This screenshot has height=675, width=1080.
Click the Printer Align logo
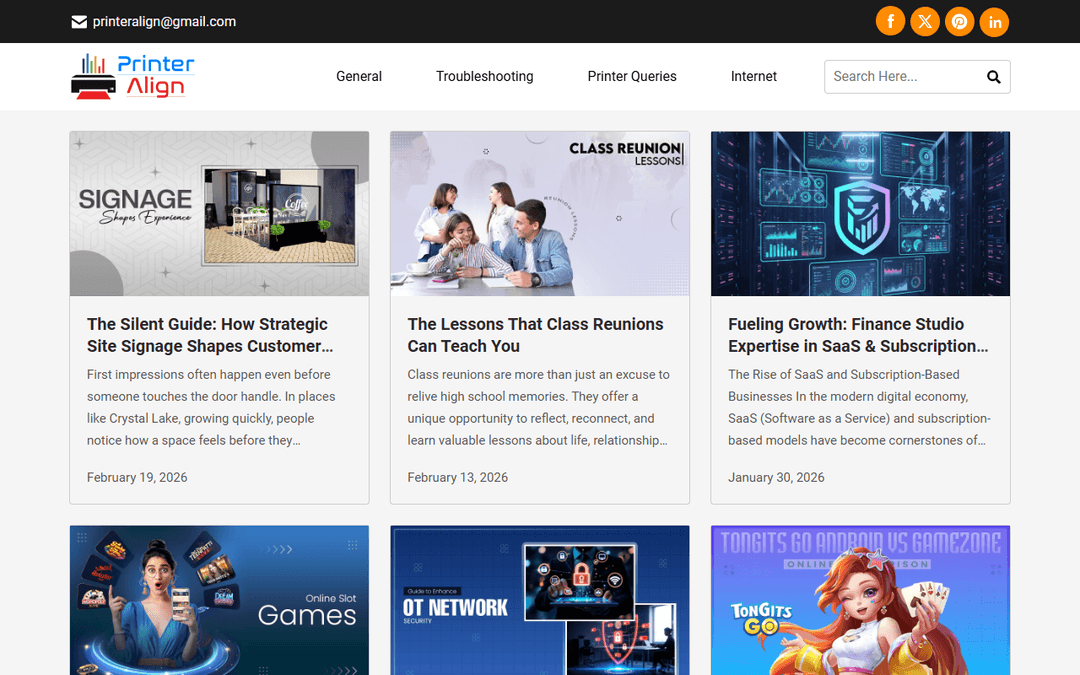tap(133, 76)
